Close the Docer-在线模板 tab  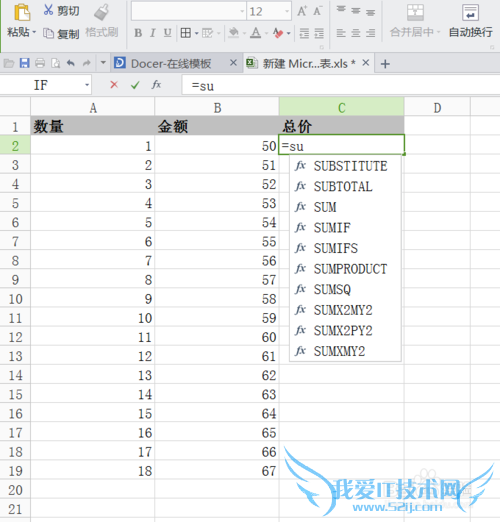pyautogui.click(x=233, y=63)
